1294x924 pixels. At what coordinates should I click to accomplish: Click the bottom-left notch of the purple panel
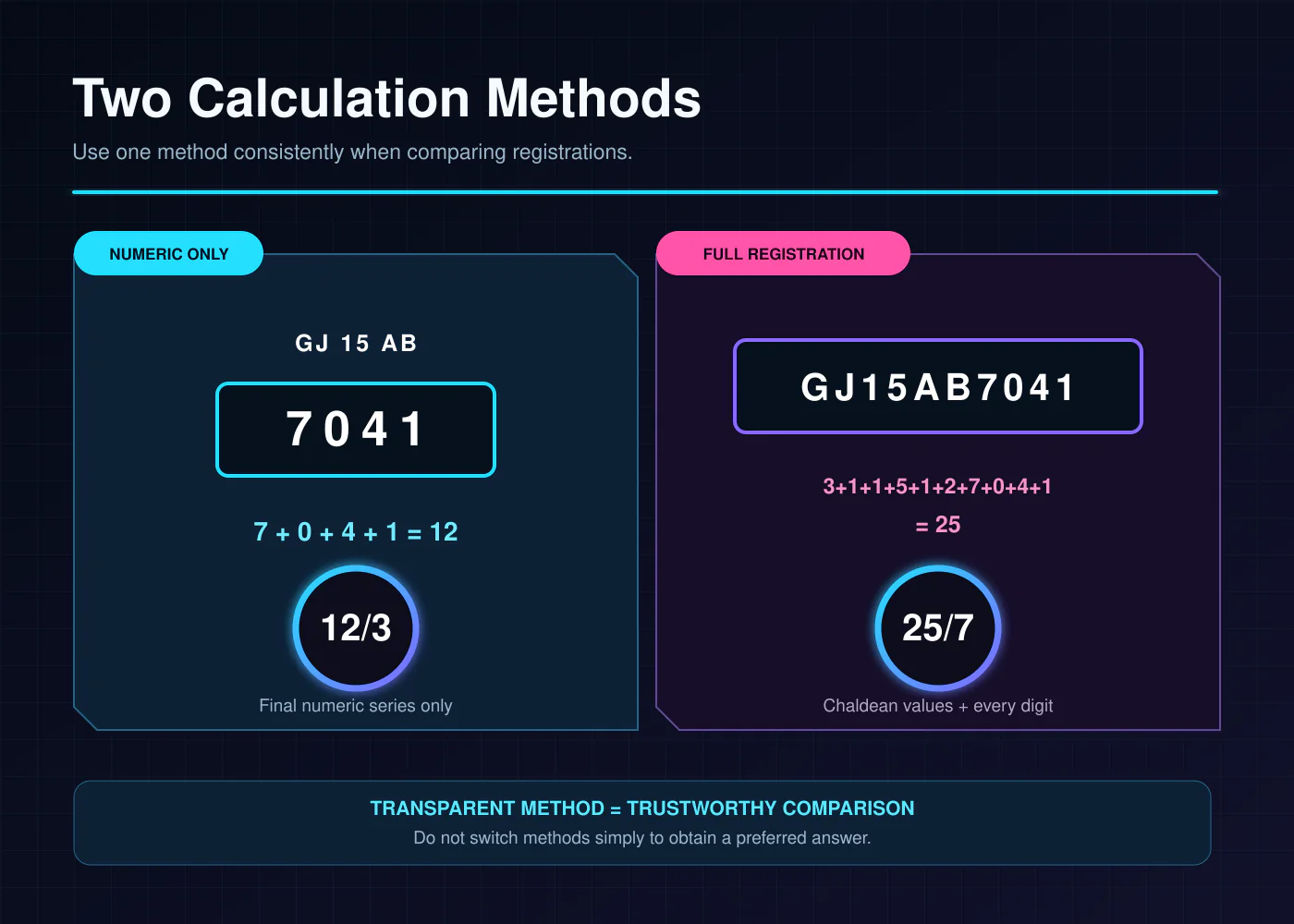[667, 719]
